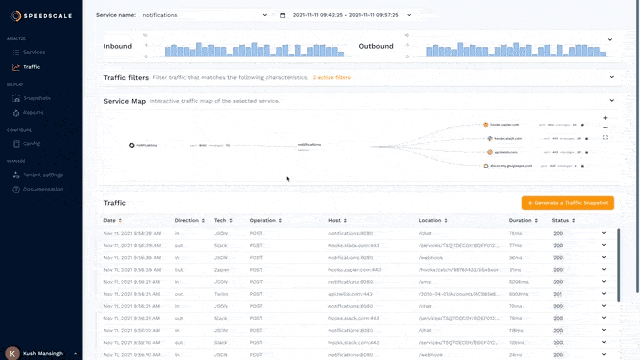Screen dimensions: 640x360
Task: Click the lock icon on the googleapis.com row
Action: pyautogui.click(x=582, y=166)
